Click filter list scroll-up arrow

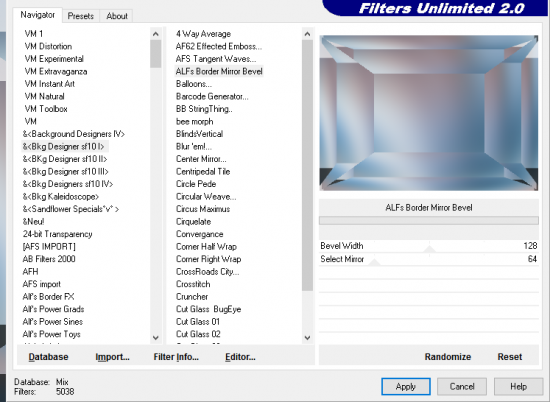point(307,34)
